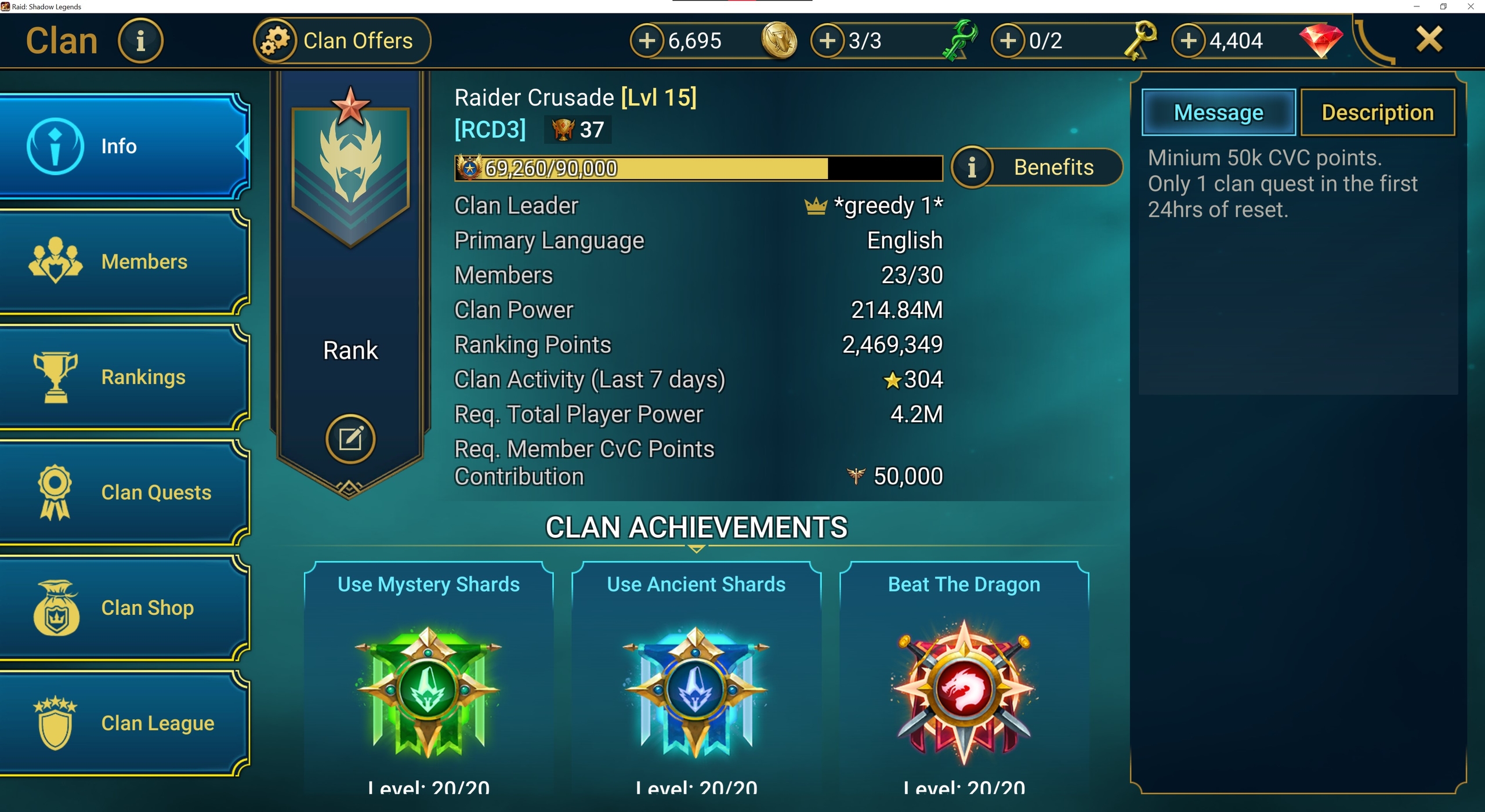Open the Members section
The image size is (1485, 812).
point(124,262)
